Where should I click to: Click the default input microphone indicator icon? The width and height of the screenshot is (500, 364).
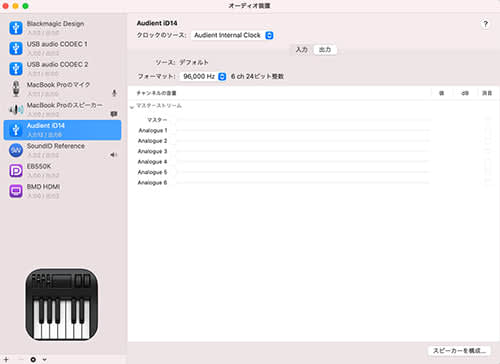coord(114,93)
